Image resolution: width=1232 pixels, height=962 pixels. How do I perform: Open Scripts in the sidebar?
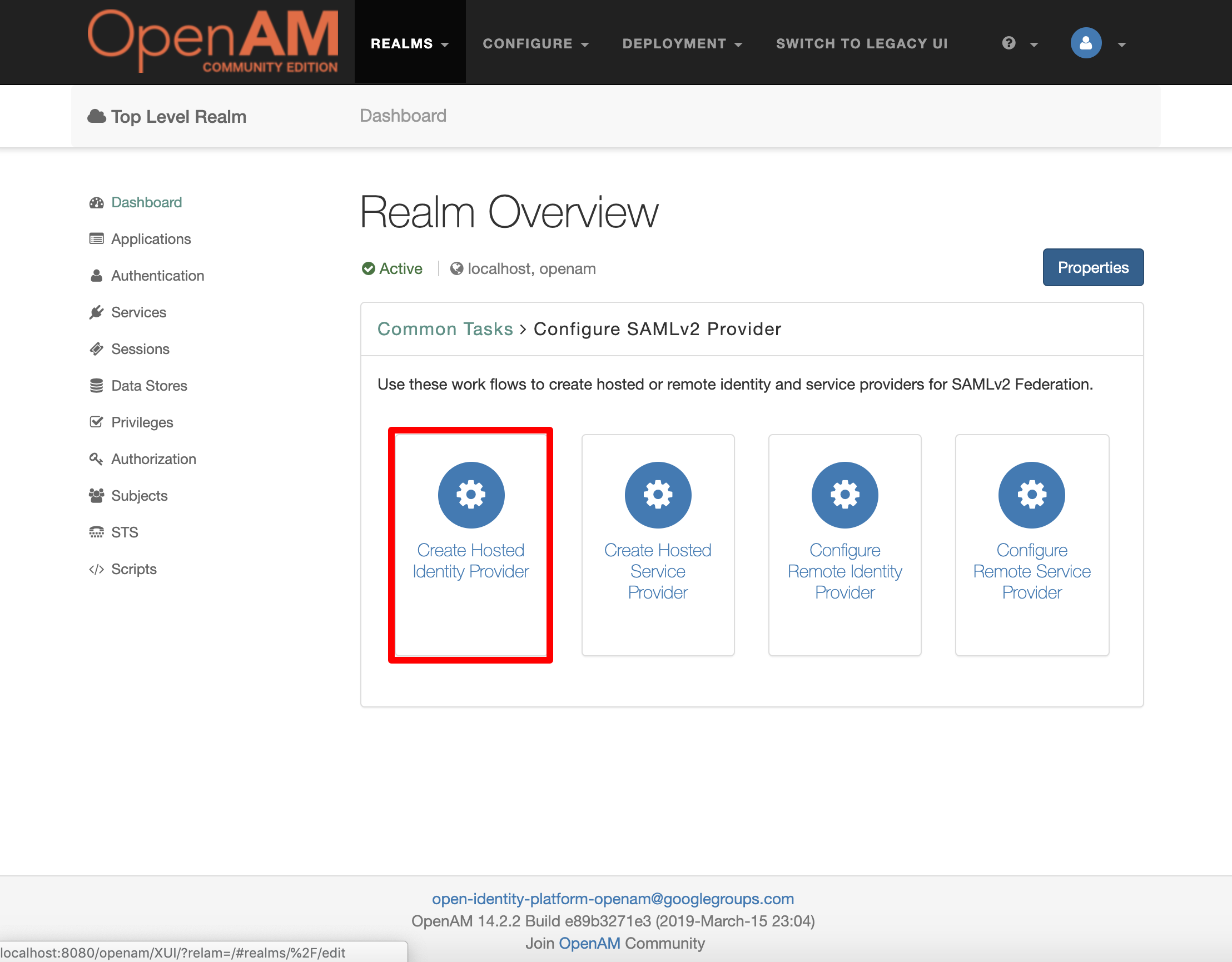click(x=133, y=569)
